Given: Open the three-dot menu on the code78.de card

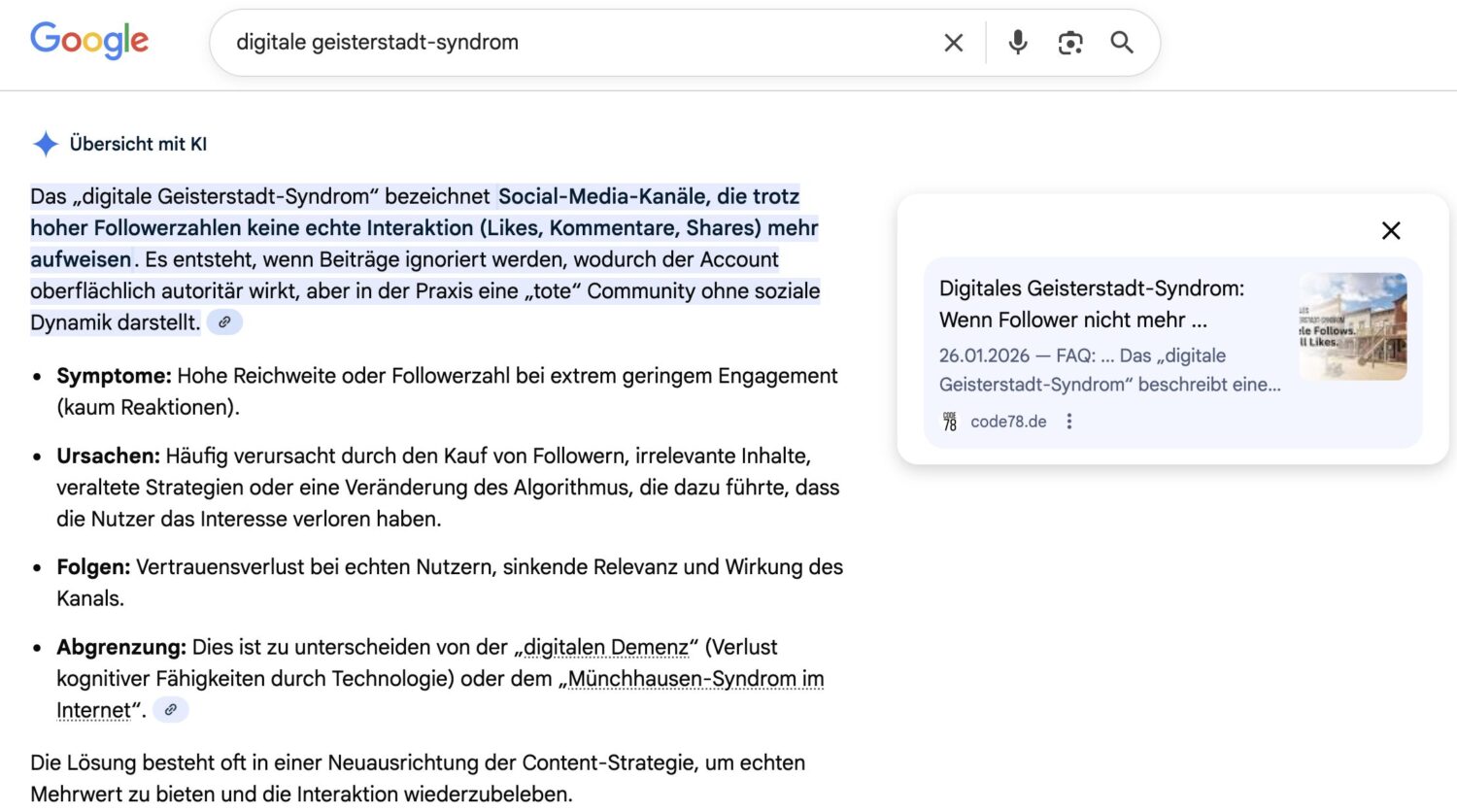Looking at the screenshot, I should tap(1069, 422).
